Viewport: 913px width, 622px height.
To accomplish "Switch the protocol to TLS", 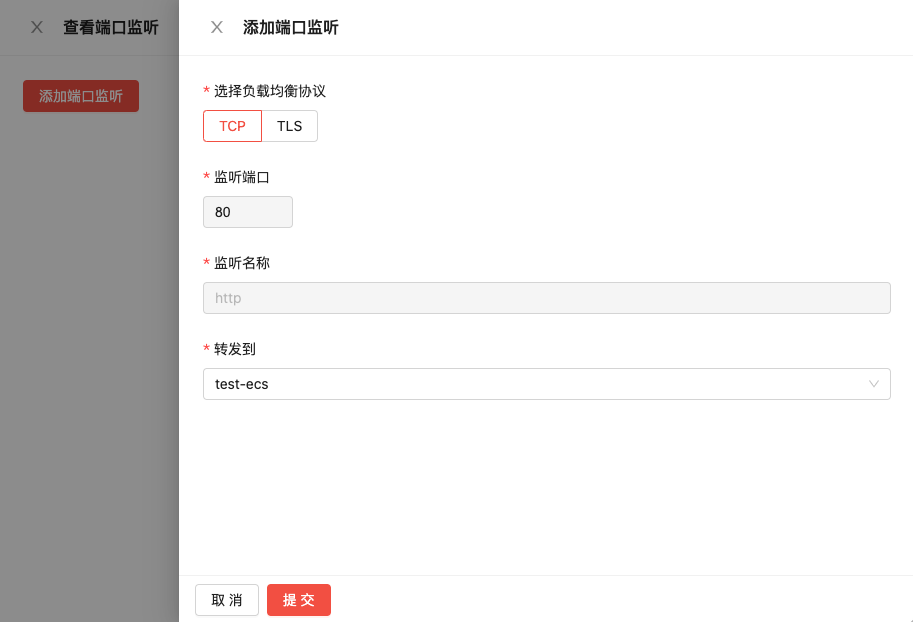I will tap(289, 126).
